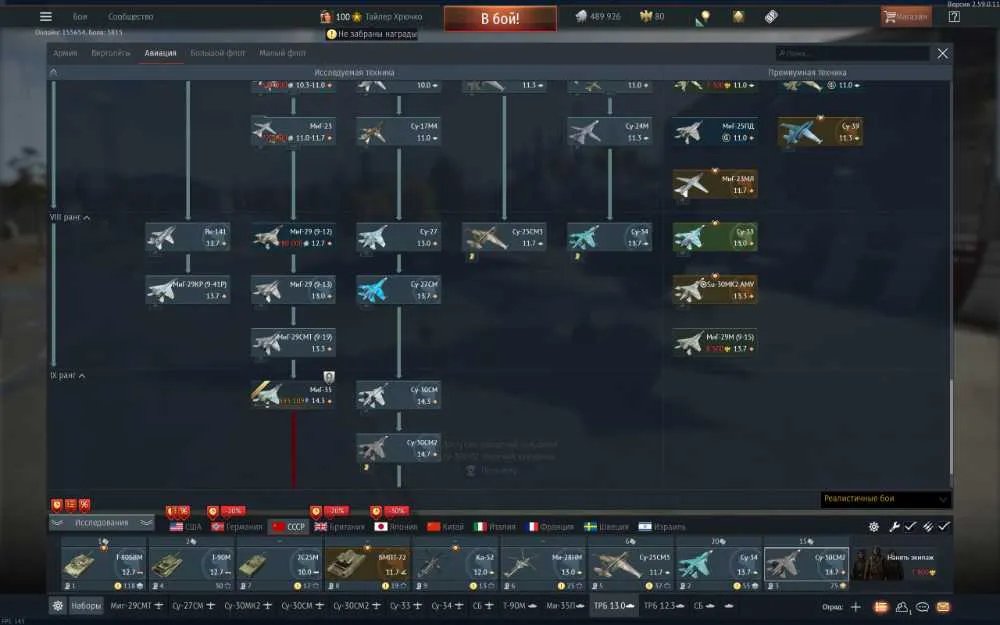The width and height of the screenshot is (1000, 625).
Task: Switch to the Вертолёты tab
Action: point(111,53)
